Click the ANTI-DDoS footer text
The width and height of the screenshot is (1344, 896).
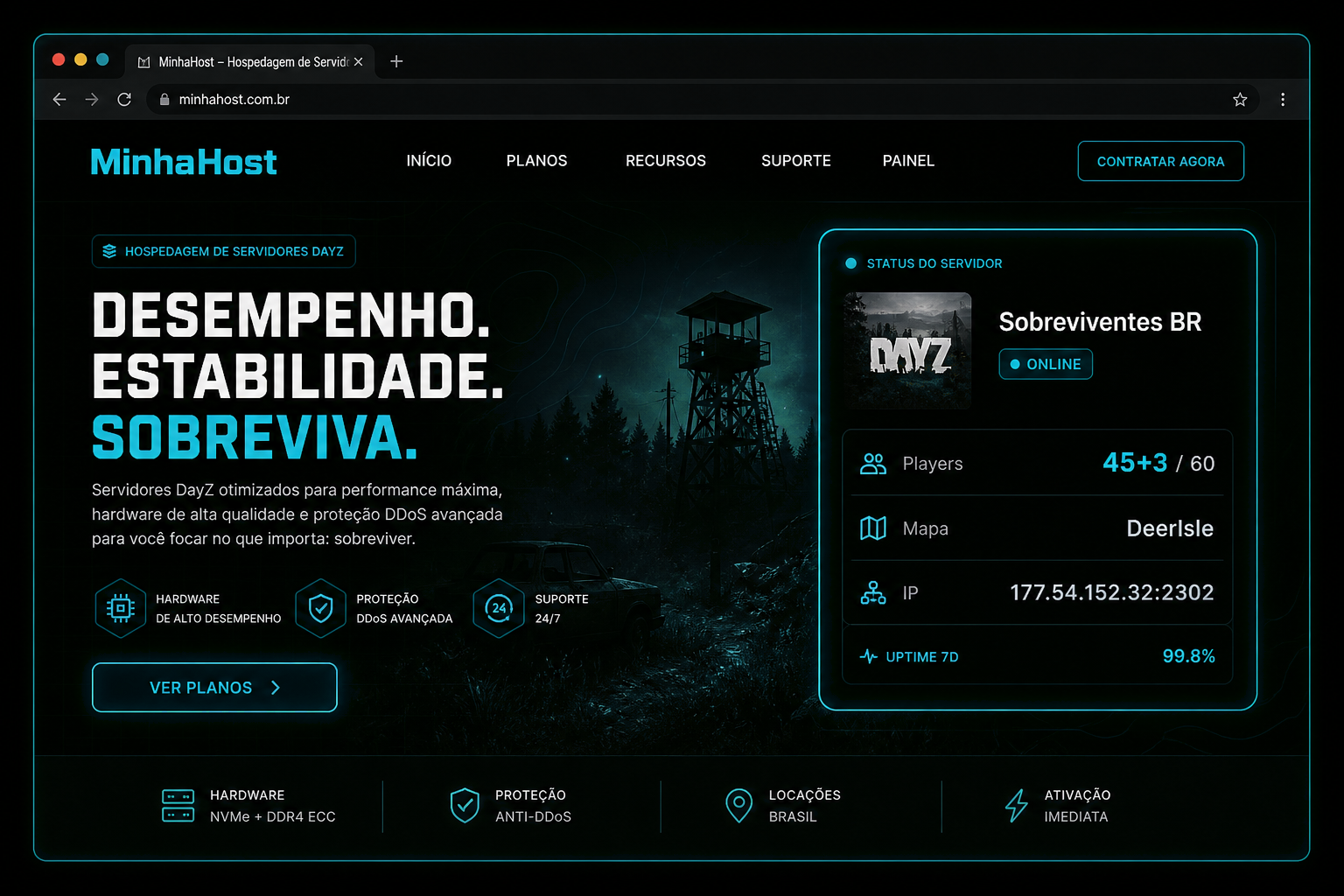coord(533,817)
